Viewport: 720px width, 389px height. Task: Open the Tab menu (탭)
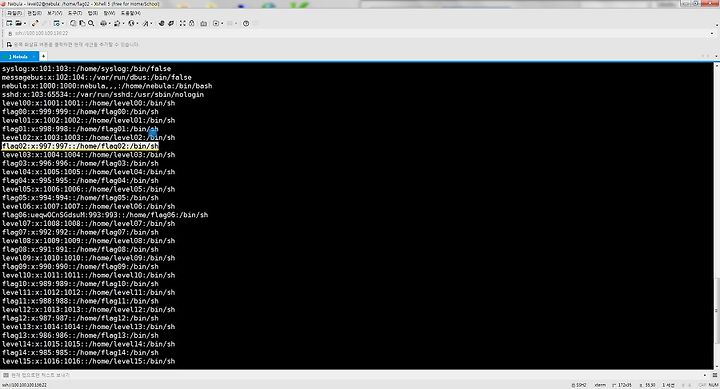[93, 13]
